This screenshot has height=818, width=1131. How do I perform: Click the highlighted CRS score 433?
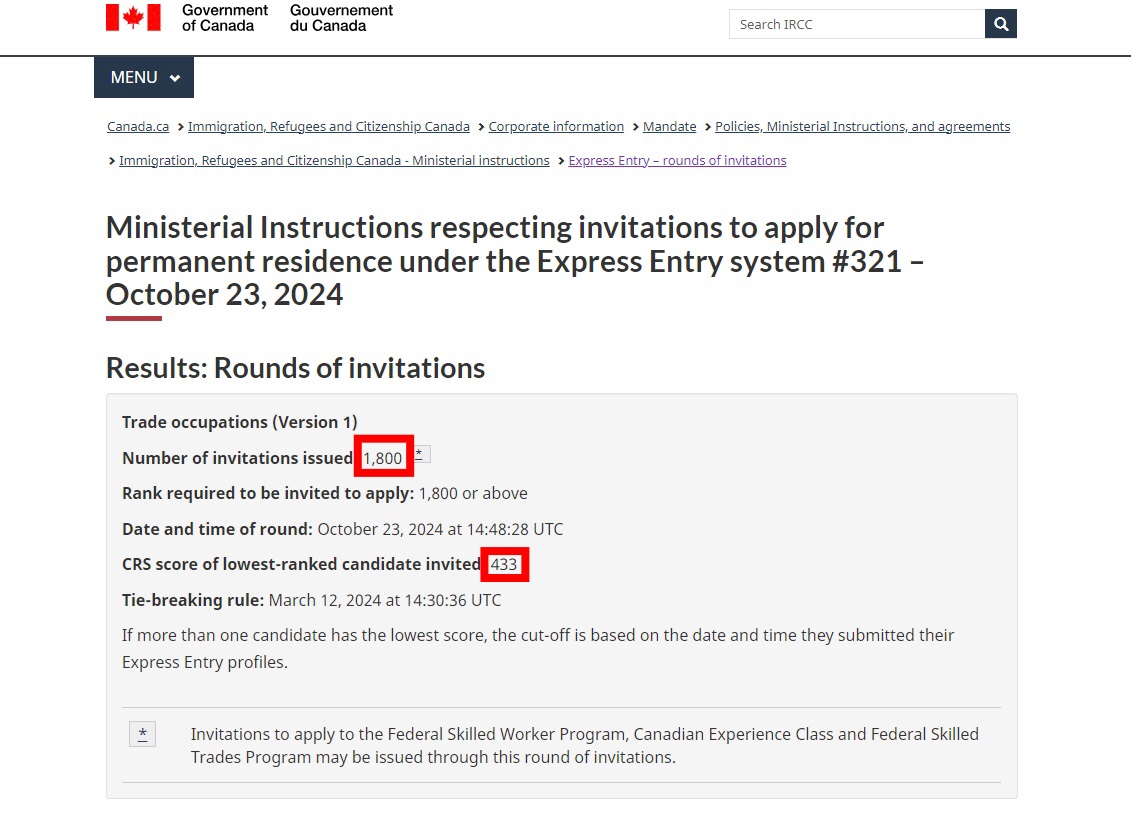(504, 564)
